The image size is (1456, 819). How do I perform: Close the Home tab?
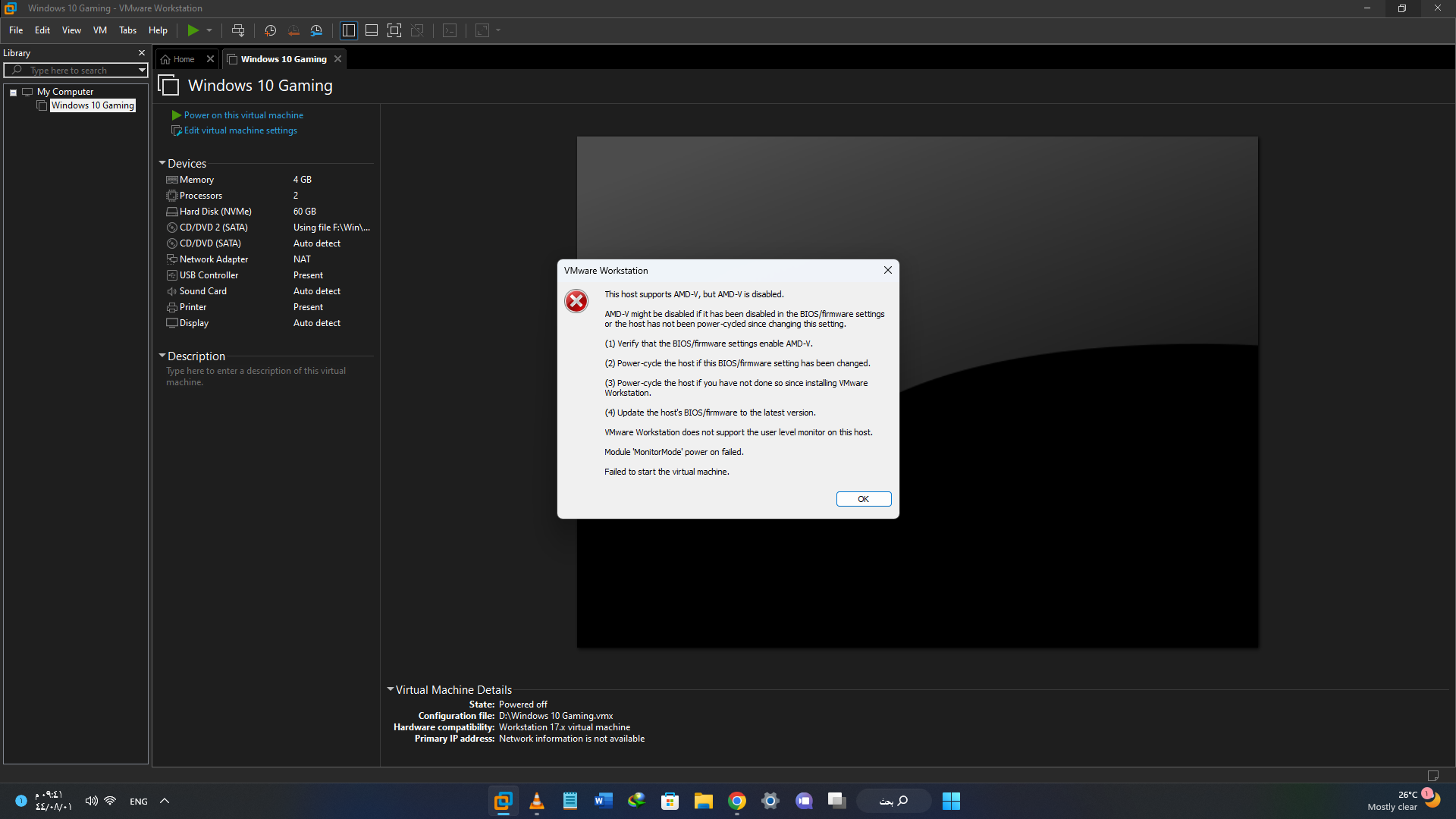(211, 59)
